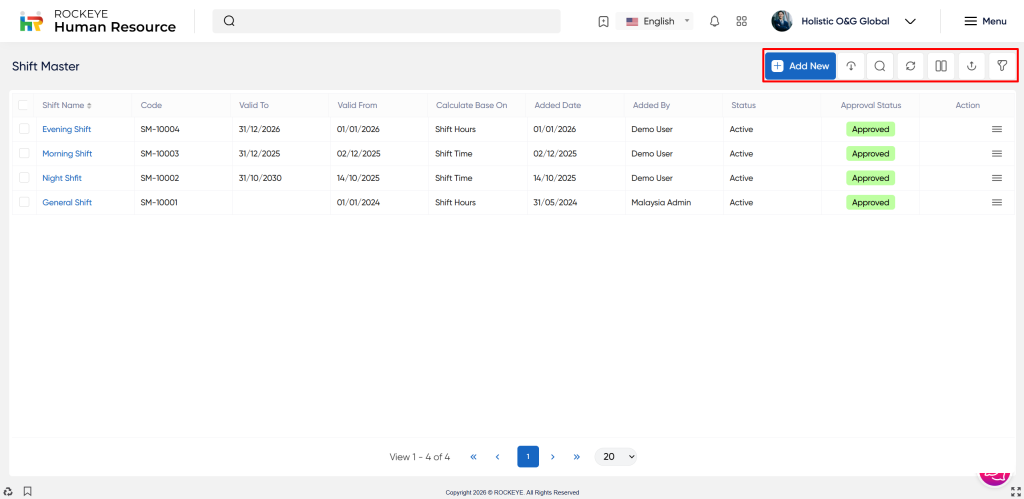Click the search icon in Shift Master toolbar
The image size is (1024, 499).
880,66
